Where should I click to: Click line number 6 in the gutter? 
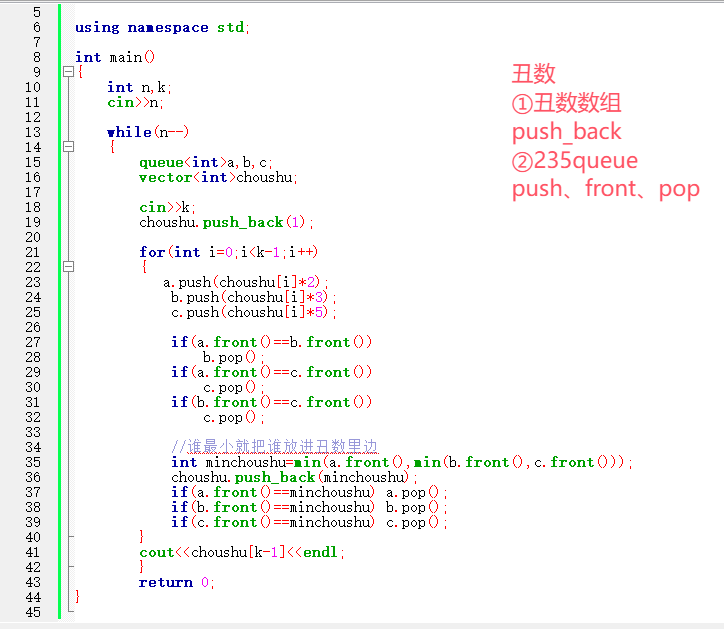point(37,27)
